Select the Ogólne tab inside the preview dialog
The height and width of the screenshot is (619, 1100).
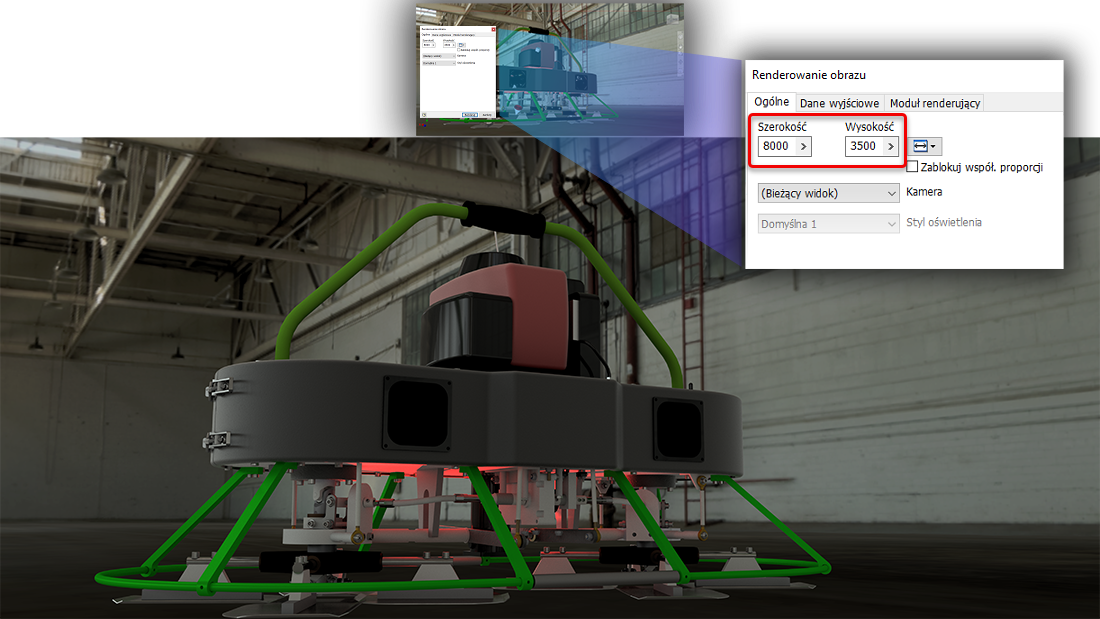pyautogui.click(x=426, y=35)
